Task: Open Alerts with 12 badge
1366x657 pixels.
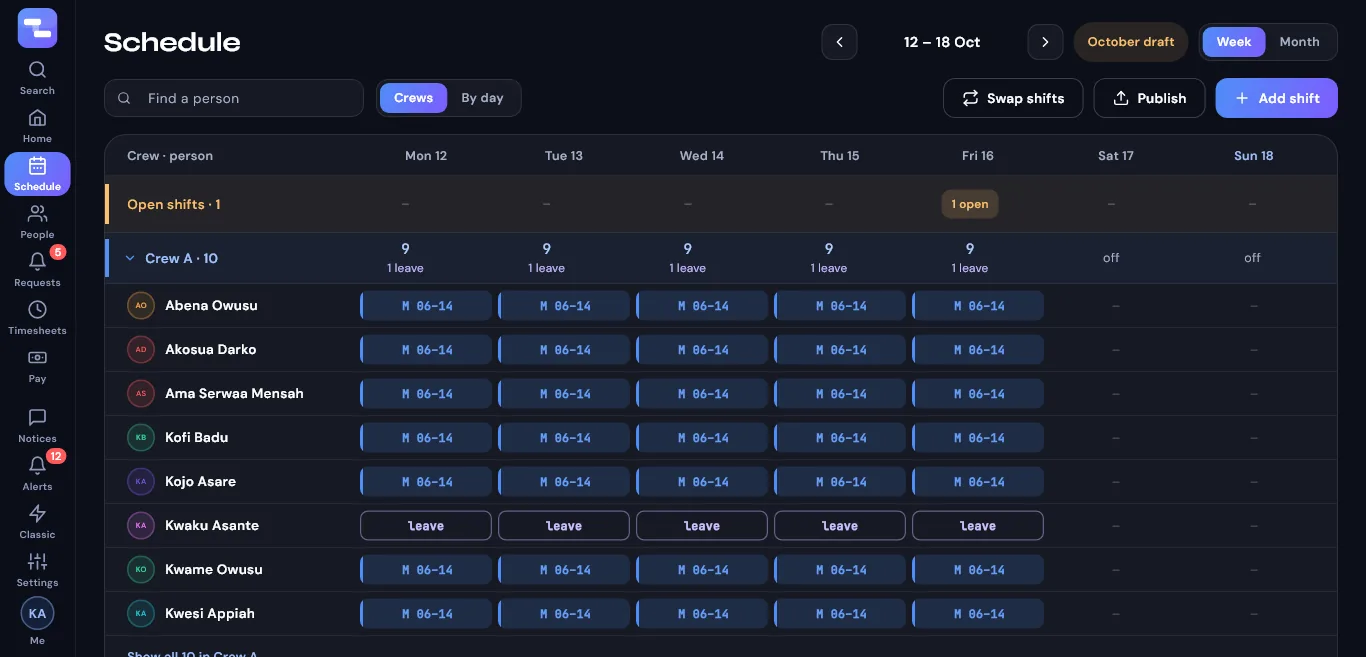Action: (x=37, y=474)
